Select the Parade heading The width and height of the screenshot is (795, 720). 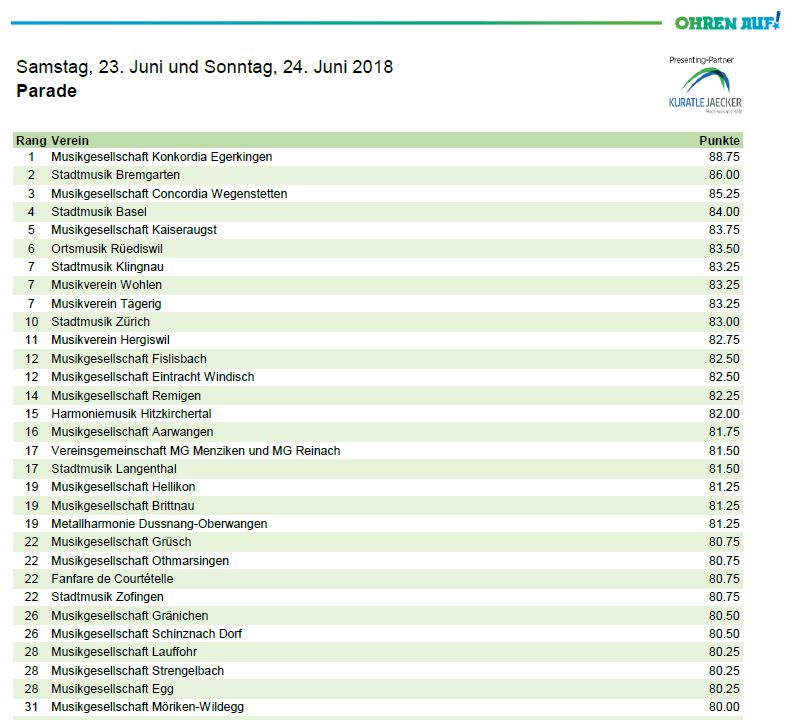pyautogui.click(x=46, y=91)
